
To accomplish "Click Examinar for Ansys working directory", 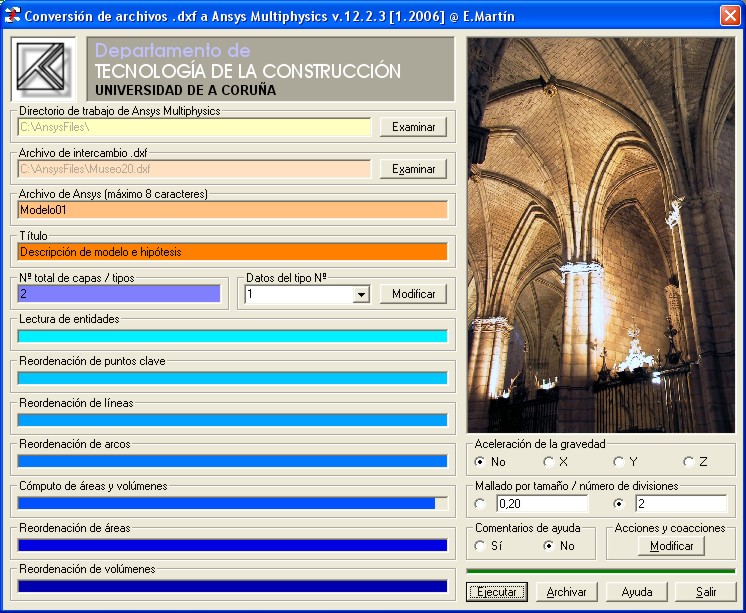I will pos(413,127).
